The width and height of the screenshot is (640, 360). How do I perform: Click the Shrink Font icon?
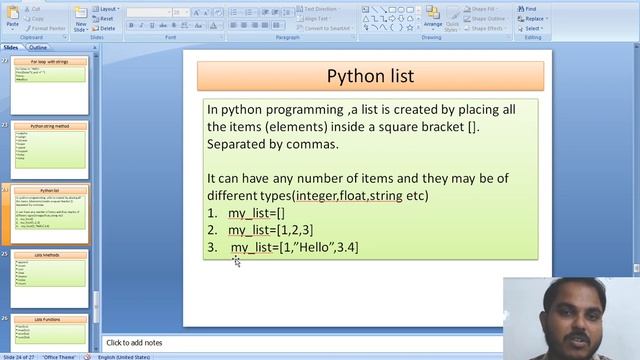[x=206, y=13]
